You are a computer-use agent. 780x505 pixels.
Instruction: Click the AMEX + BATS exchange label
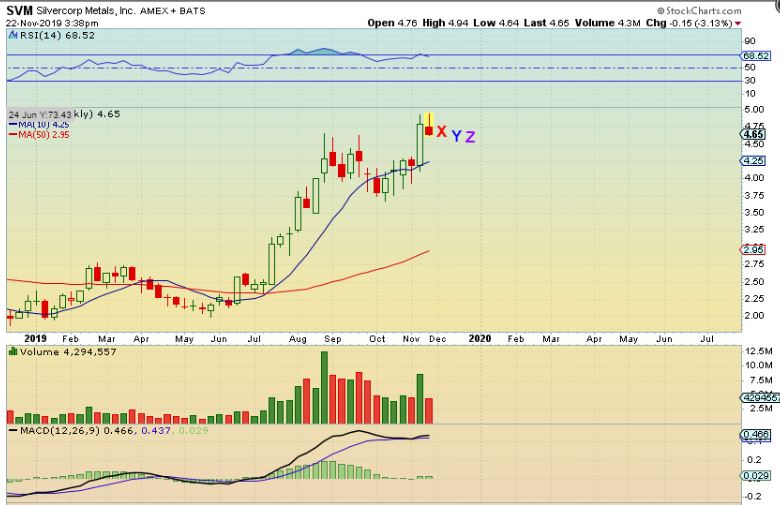point(173,10)
